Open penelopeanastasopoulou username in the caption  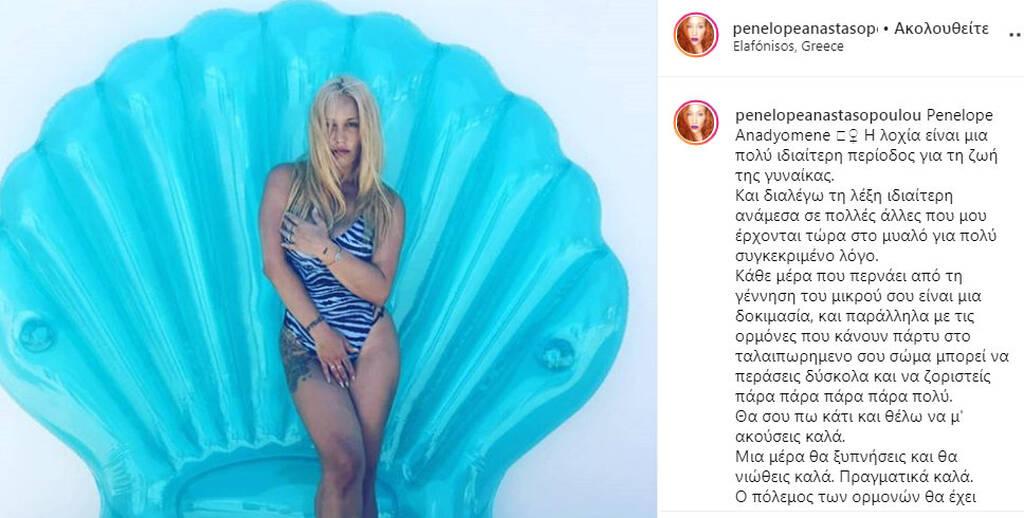[828, 116]
